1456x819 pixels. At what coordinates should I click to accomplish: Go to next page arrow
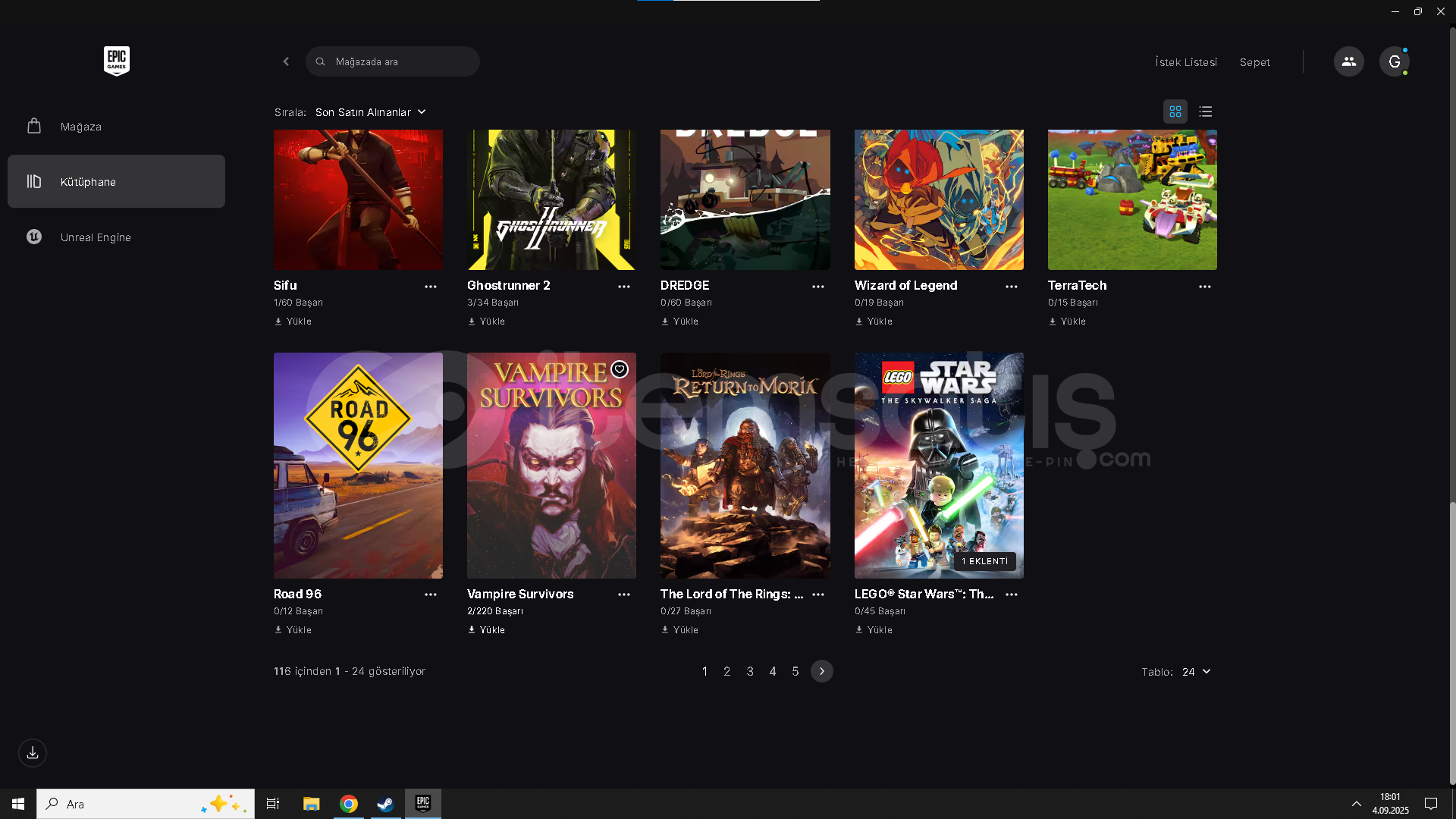click(x=822, y=671)
